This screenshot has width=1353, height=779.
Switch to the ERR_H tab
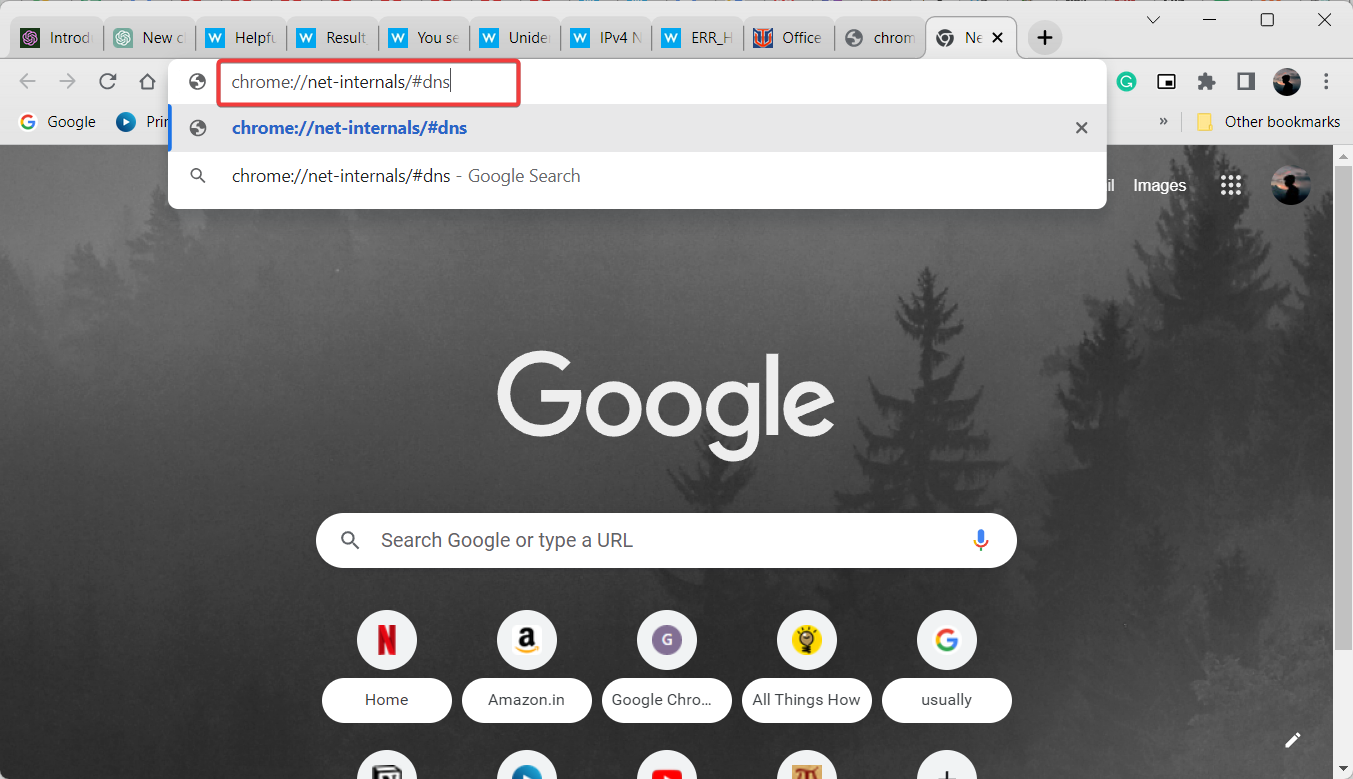pos(697,38)
